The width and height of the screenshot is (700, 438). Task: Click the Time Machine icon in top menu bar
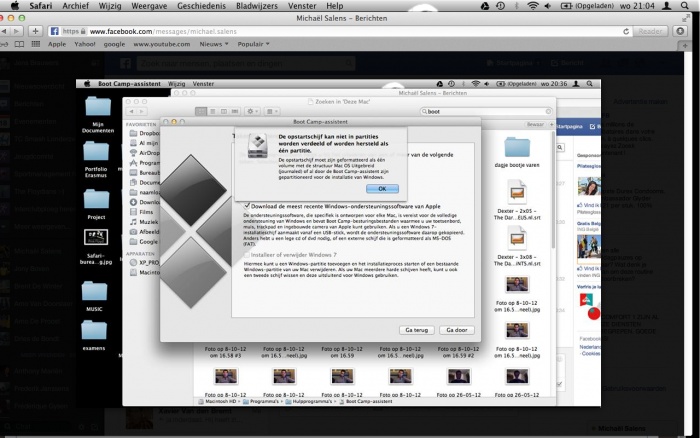point(500,6)
